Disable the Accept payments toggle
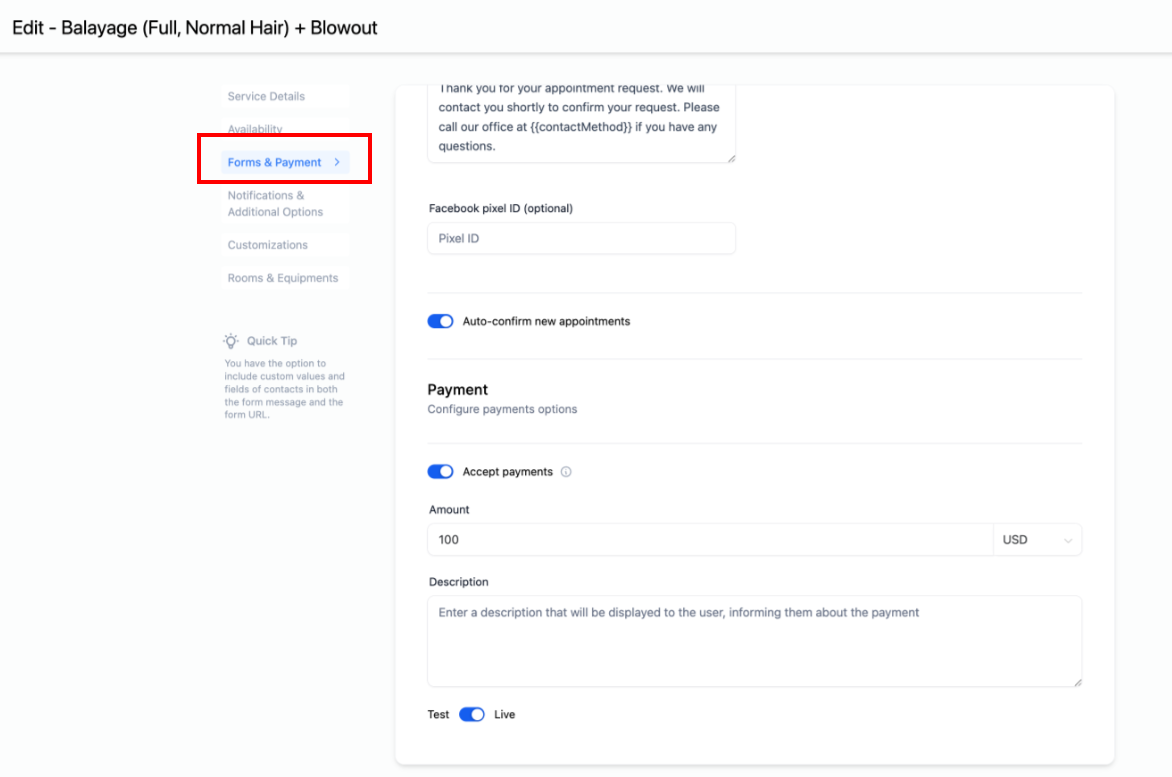 point(440,471)
